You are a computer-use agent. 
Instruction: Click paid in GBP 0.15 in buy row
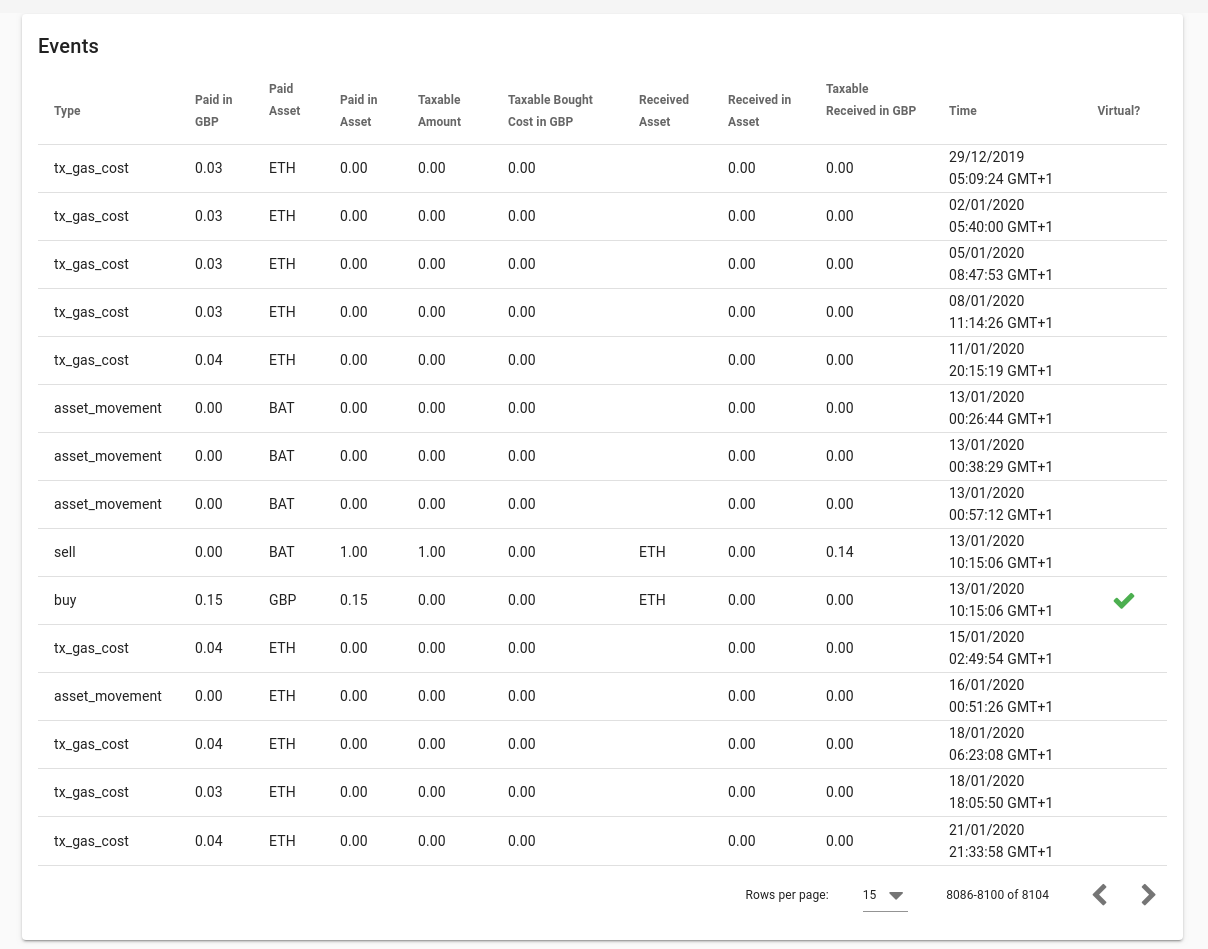pos(209,600)
